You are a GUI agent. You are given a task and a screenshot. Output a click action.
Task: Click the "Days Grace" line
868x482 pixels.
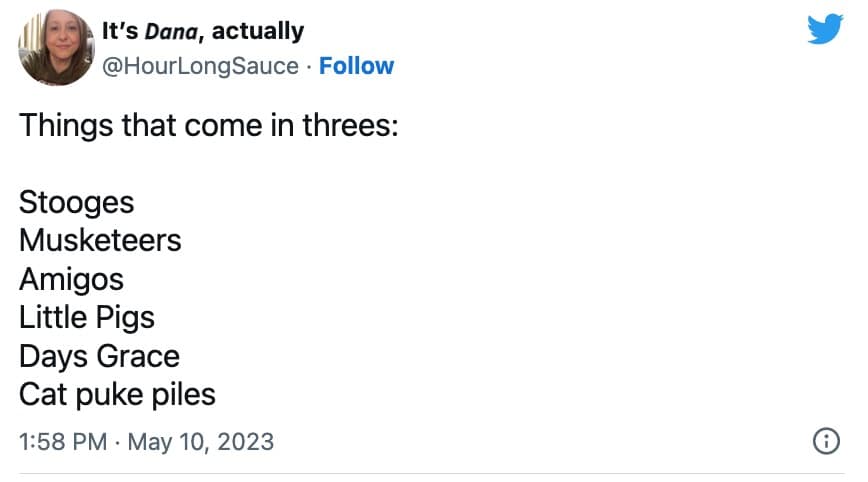[x=99, y=356]
